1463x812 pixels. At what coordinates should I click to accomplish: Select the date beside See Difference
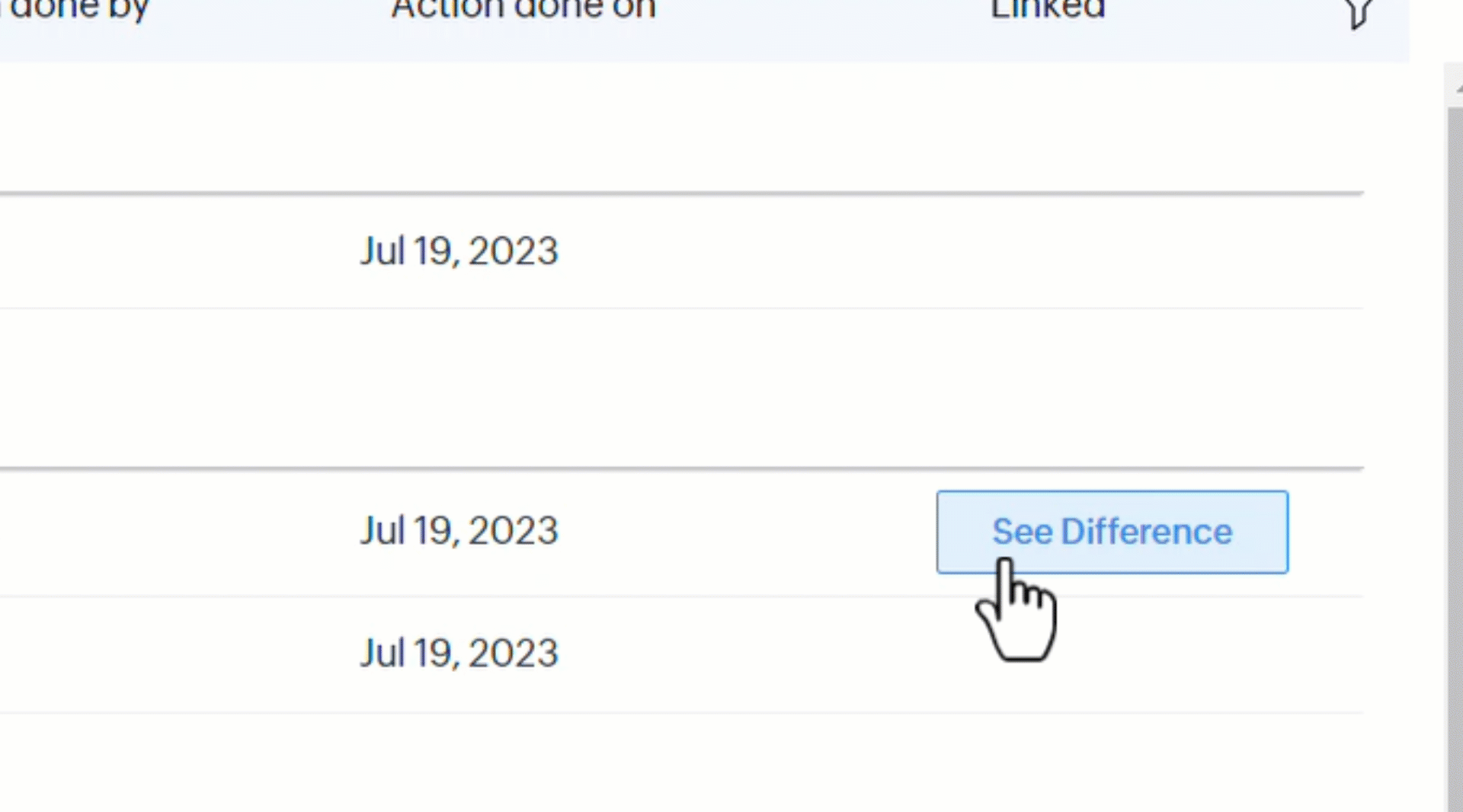pos(459,530)
